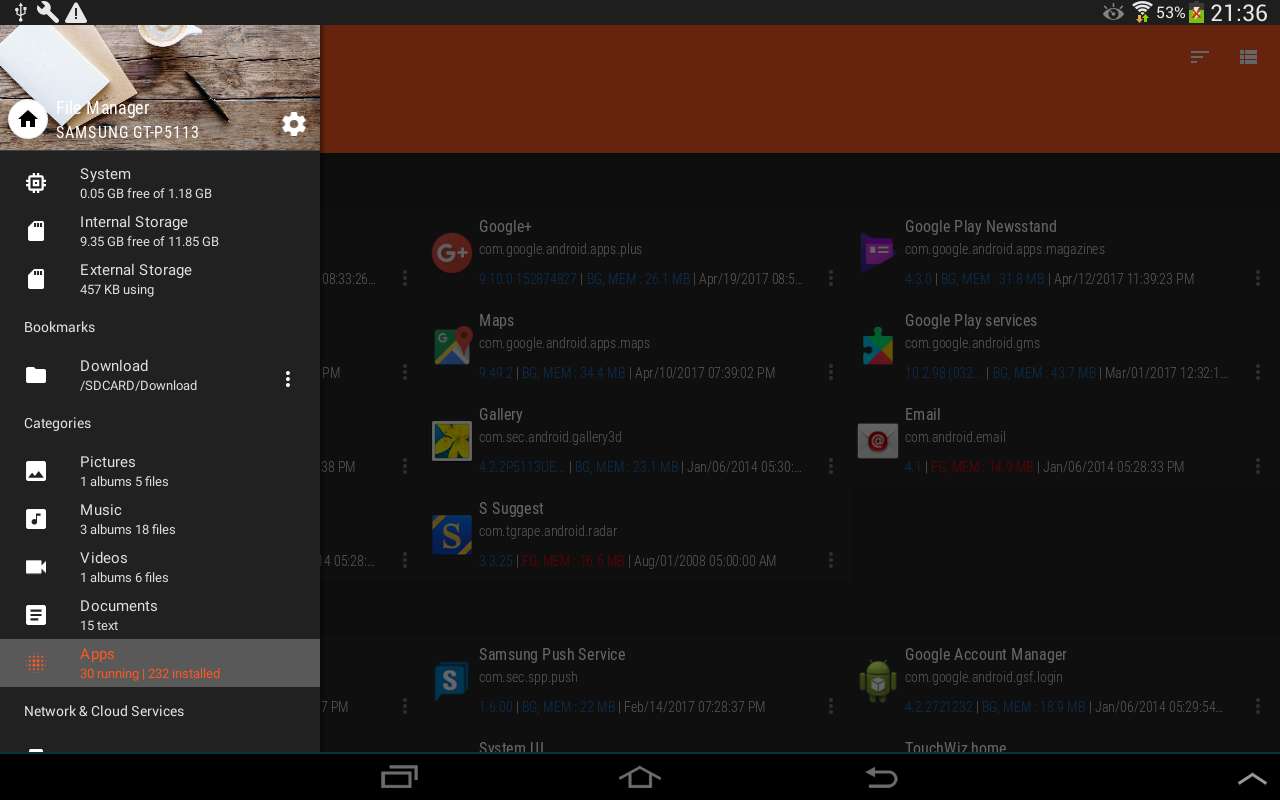The width and height of the screenshot is (1280, 800).
Task: Click the 'Samsung Push Service' title
Action: tap(552, 655)
